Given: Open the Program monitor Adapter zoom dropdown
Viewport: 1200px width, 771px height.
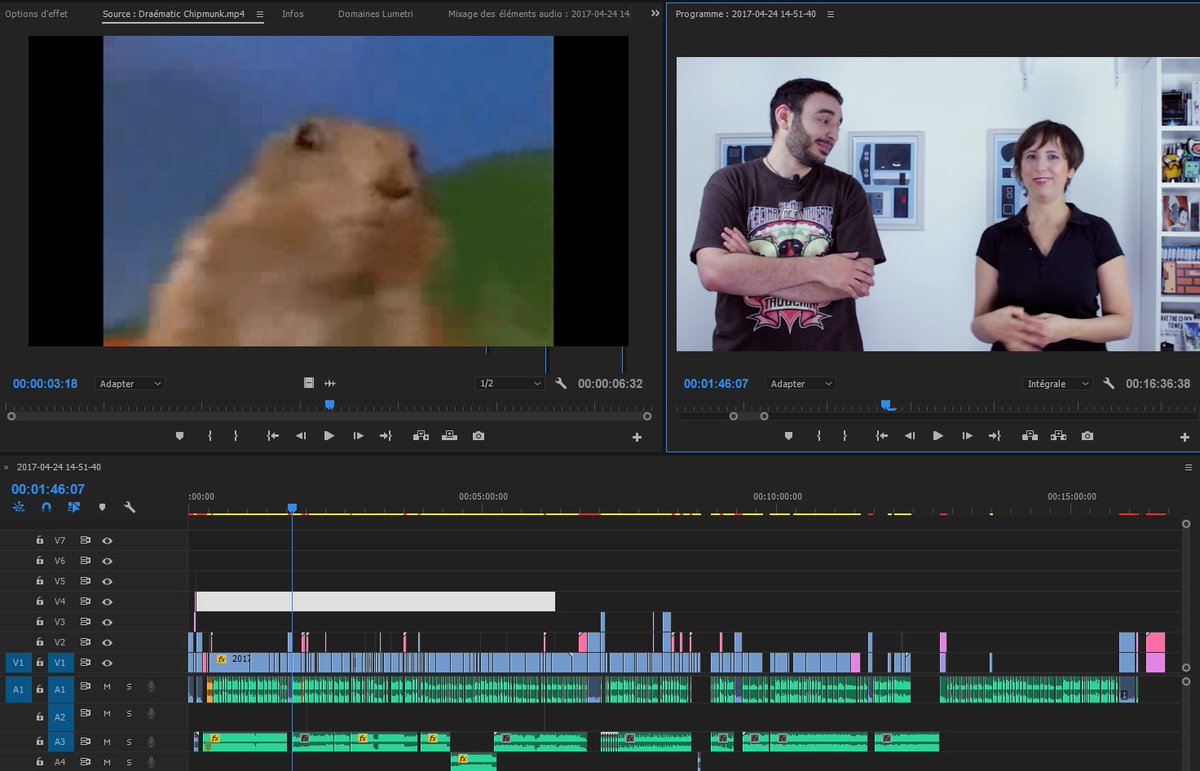Looking at the screenshot, I should point(801,383).
